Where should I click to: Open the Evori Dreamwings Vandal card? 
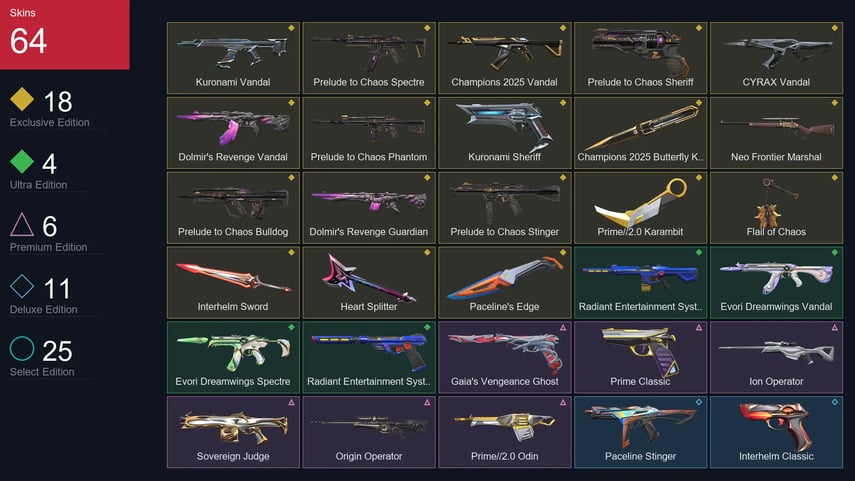click(x=776, y=282)
